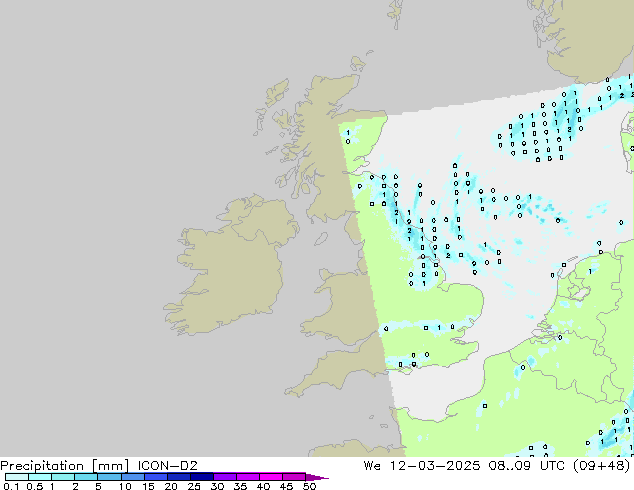Screen dimensions: 634x490
Task: Click the '0.1' legend scale label
Action: click(x=11, y=486)
